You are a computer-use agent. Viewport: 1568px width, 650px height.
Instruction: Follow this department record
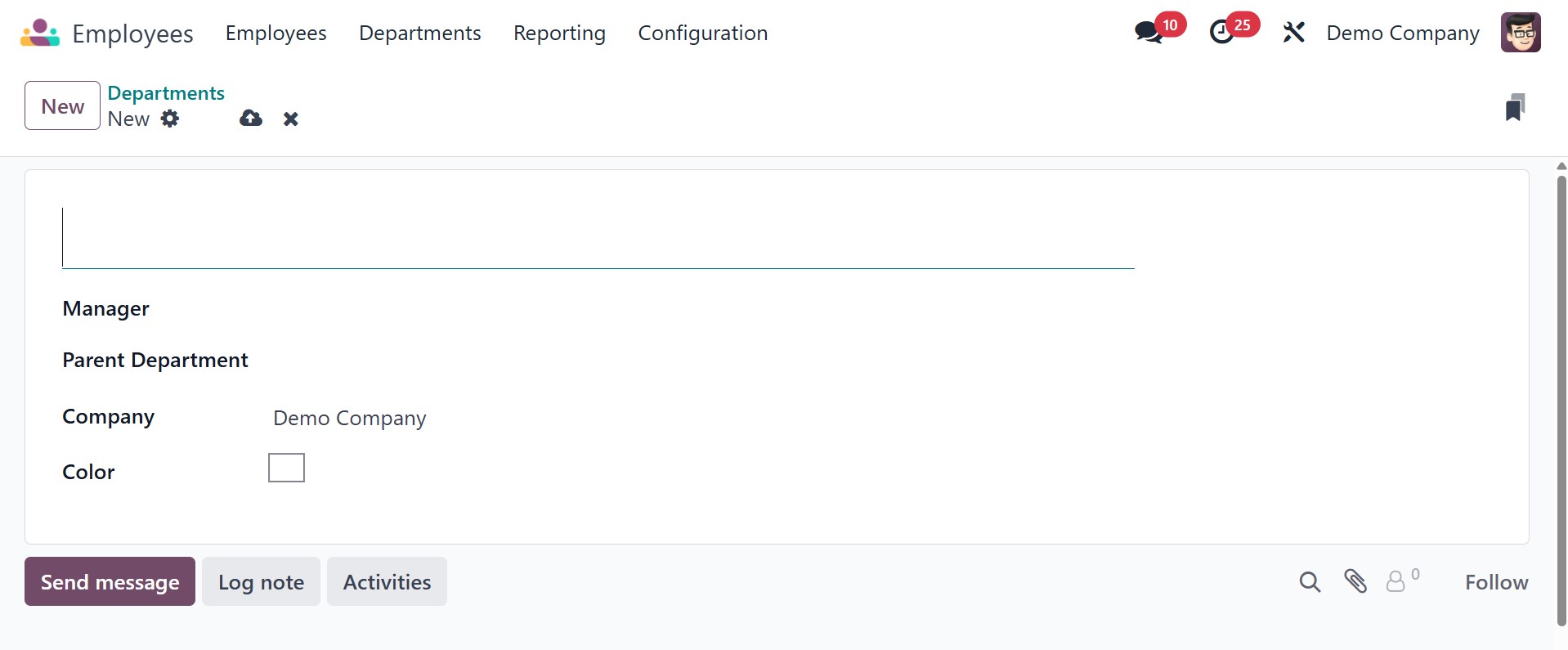[x=1496, y=582]
